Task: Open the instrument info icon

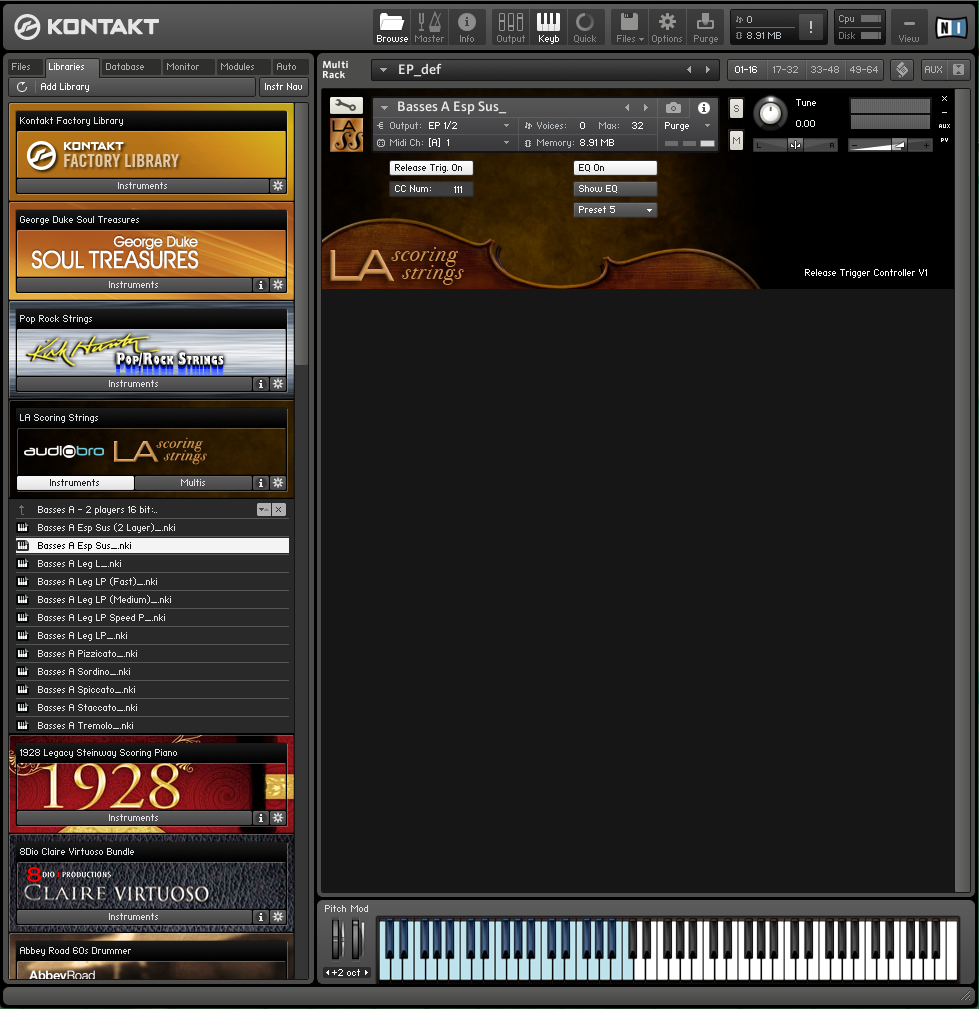Action: [x=704, y=107]
